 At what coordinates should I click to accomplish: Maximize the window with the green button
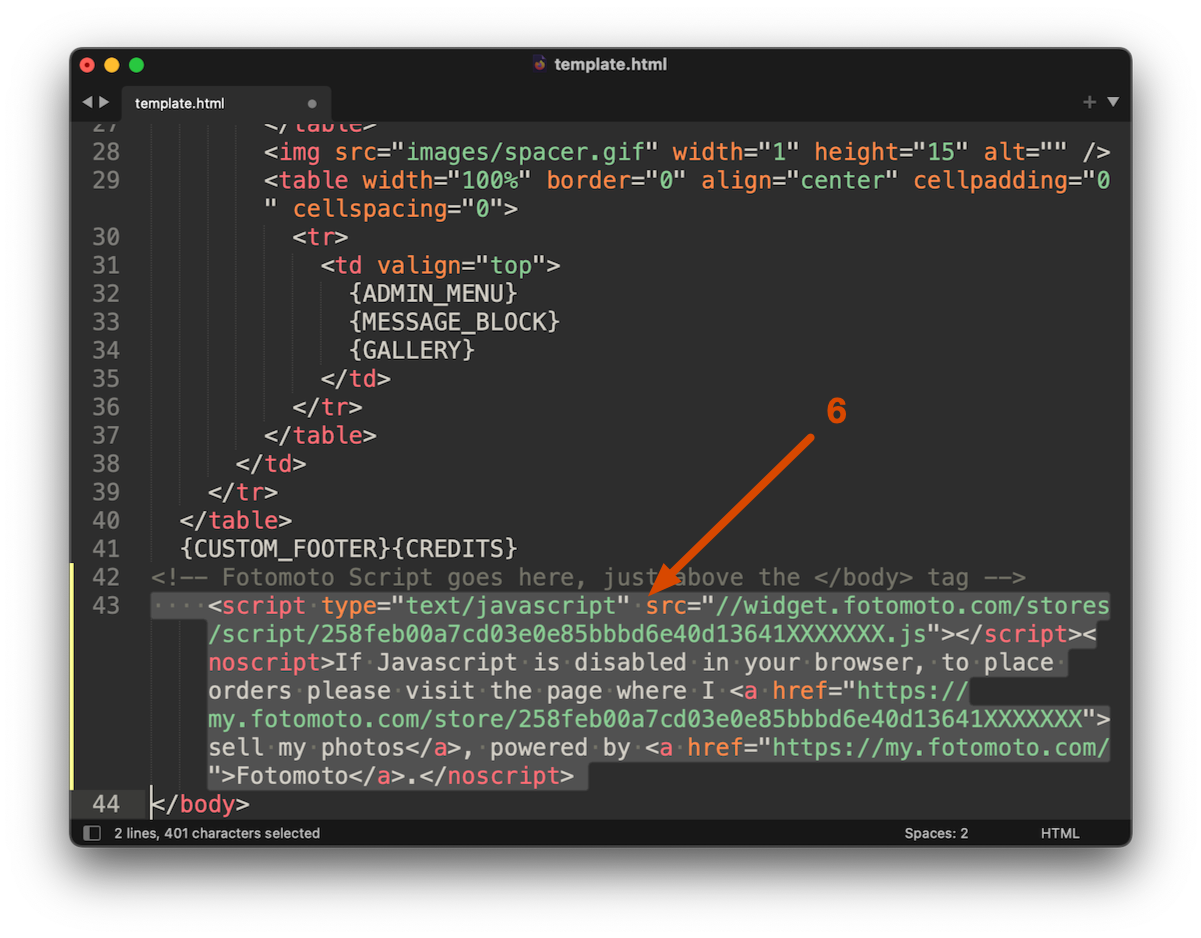click(x=137, y=65)
